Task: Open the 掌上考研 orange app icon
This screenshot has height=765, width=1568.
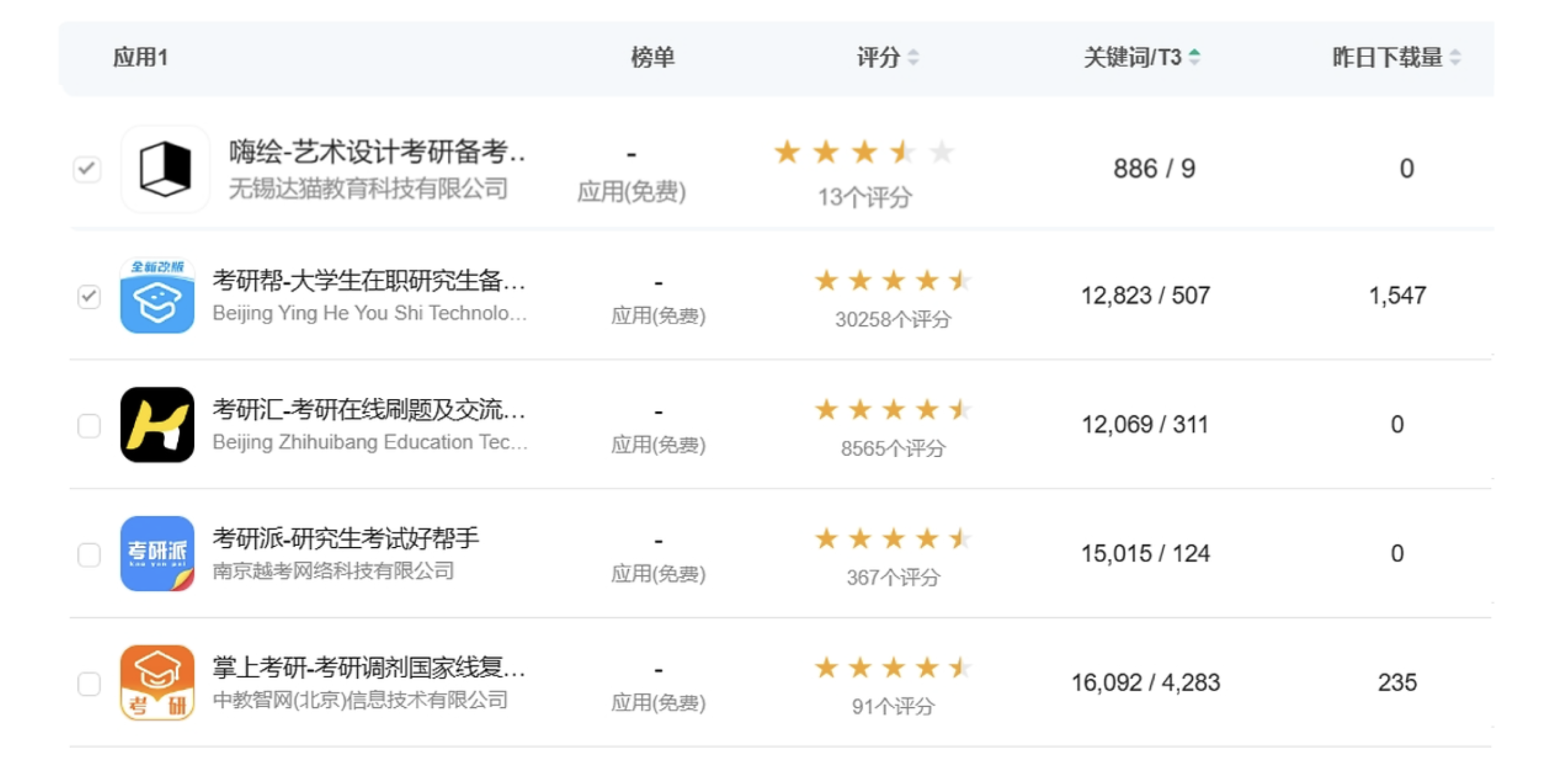Action: point(157,682)
